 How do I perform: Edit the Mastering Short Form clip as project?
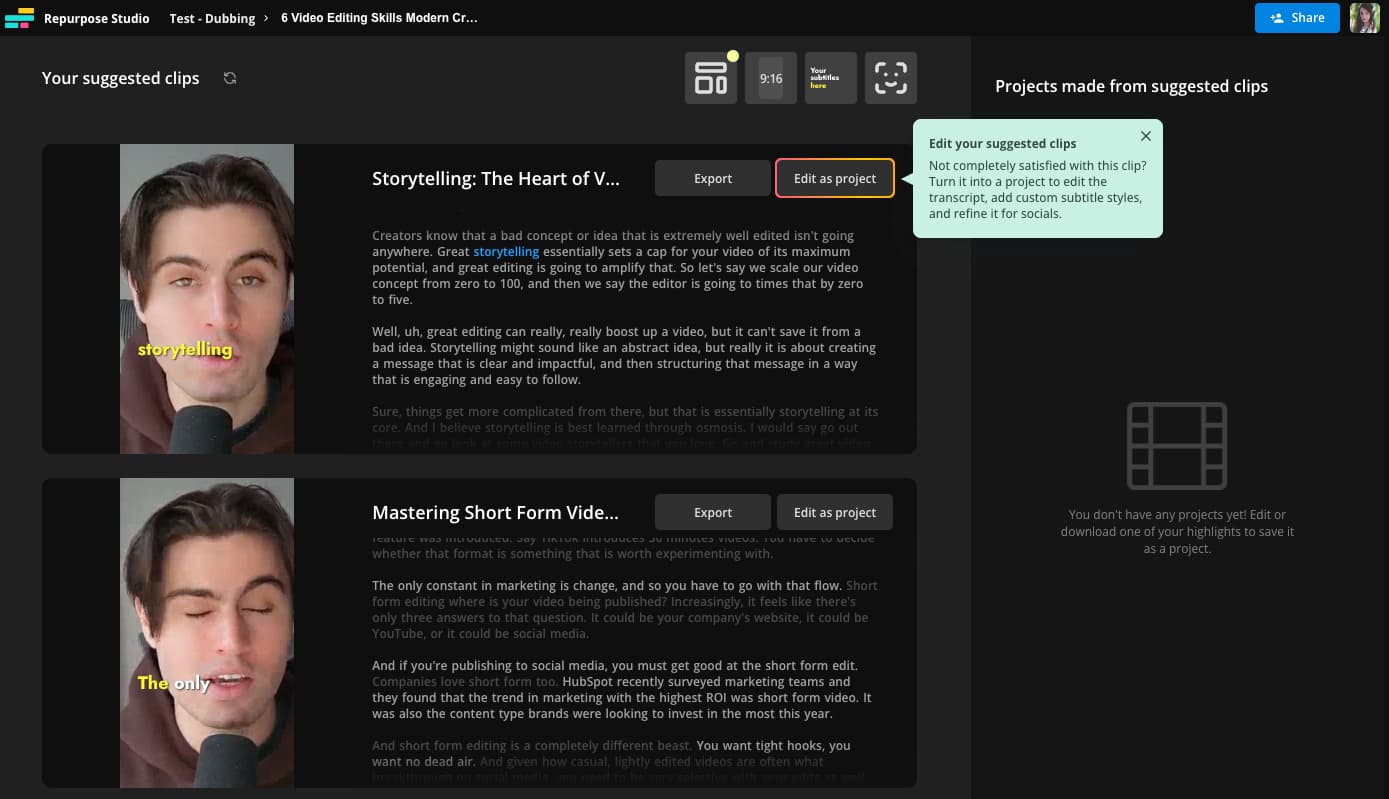pos(834,512)
